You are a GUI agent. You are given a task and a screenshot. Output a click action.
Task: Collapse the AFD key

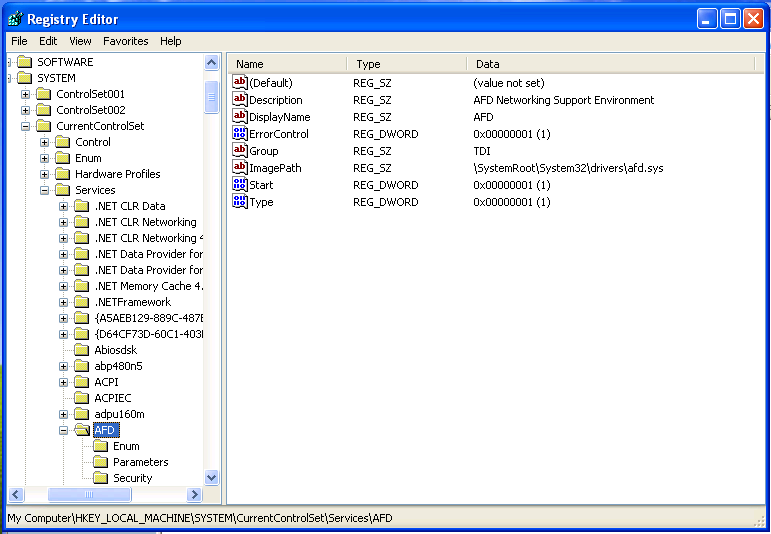tap(64, 430)
